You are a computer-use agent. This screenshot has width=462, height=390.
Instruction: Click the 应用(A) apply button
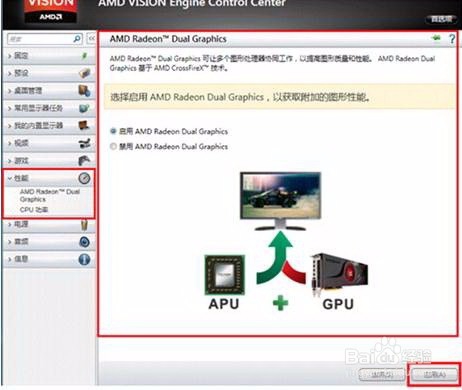coord(435,374)
